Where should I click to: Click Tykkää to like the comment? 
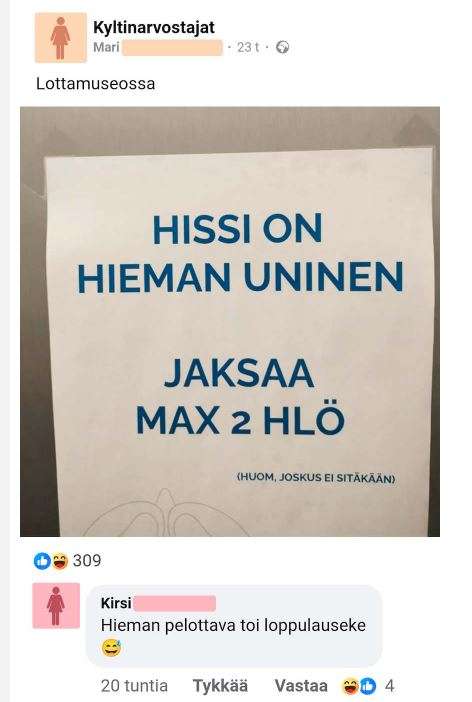pos(220,685)
